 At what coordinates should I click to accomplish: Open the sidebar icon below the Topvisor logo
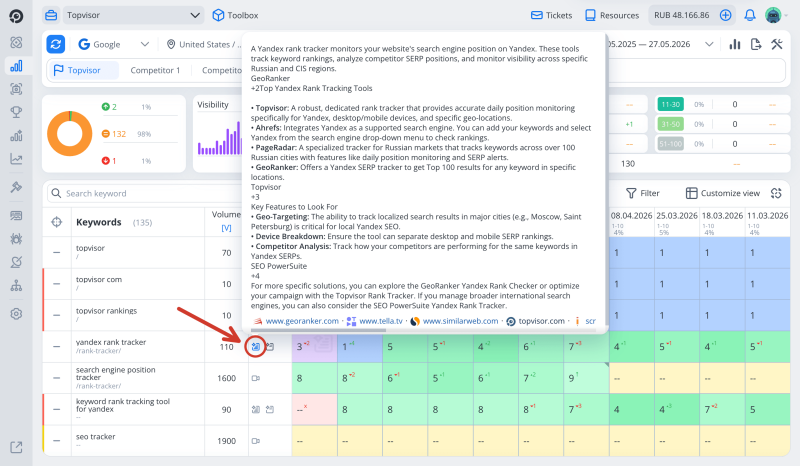[16, 42]
